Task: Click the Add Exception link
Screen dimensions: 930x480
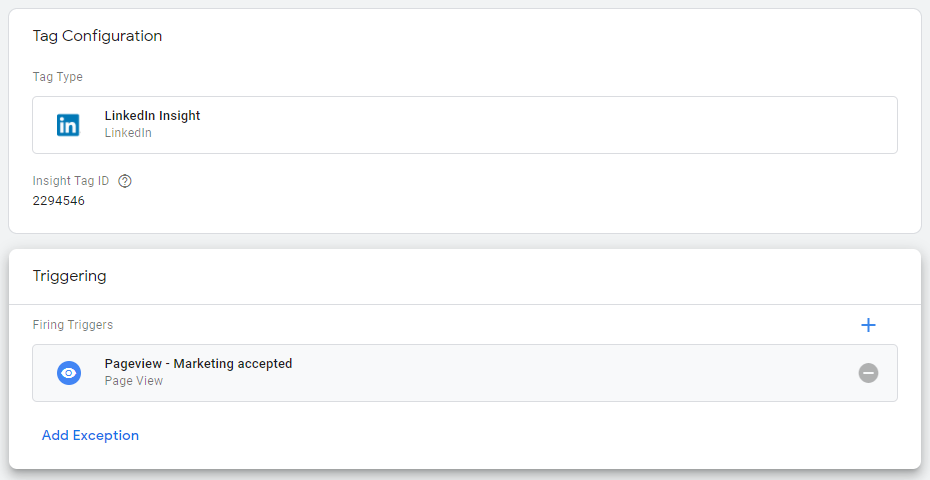Action: 90,435
